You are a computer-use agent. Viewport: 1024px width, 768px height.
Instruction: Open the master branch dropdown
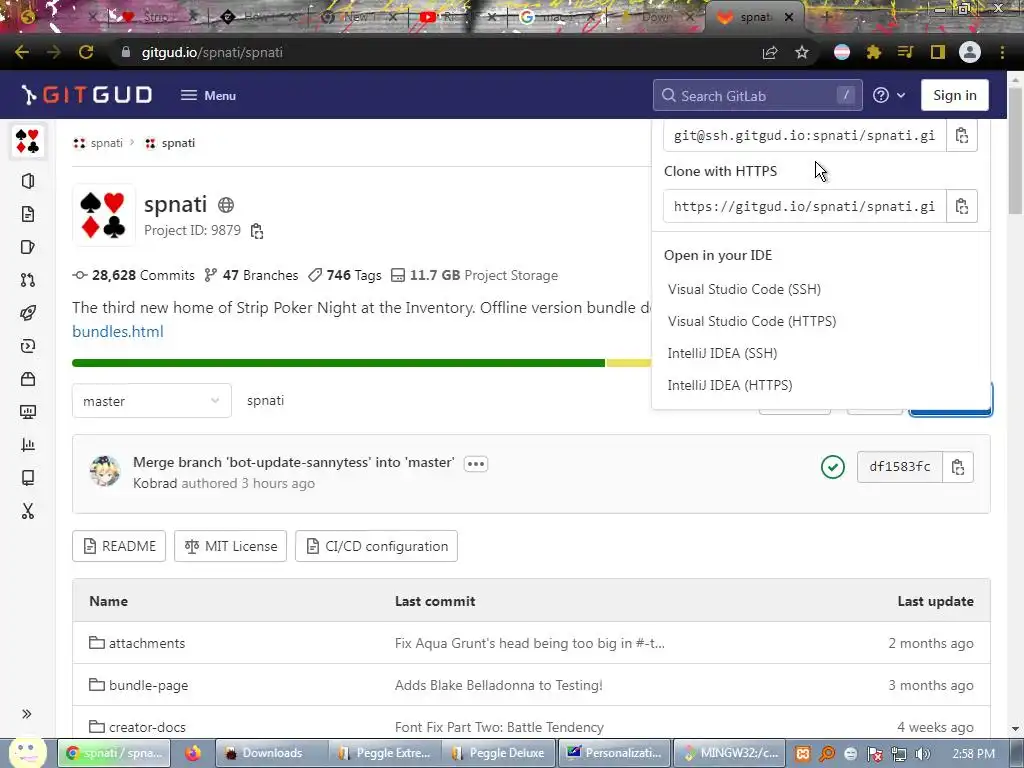coord(152,401)
